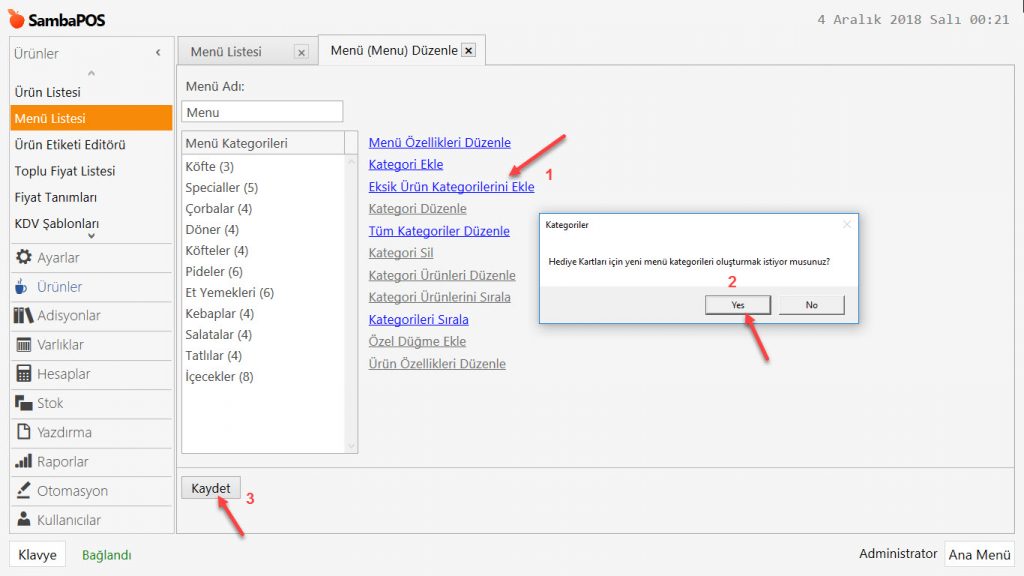Click Yes in the Kategoriler dialog
Screen dimensions: 1024x576
tap(737, 305)
